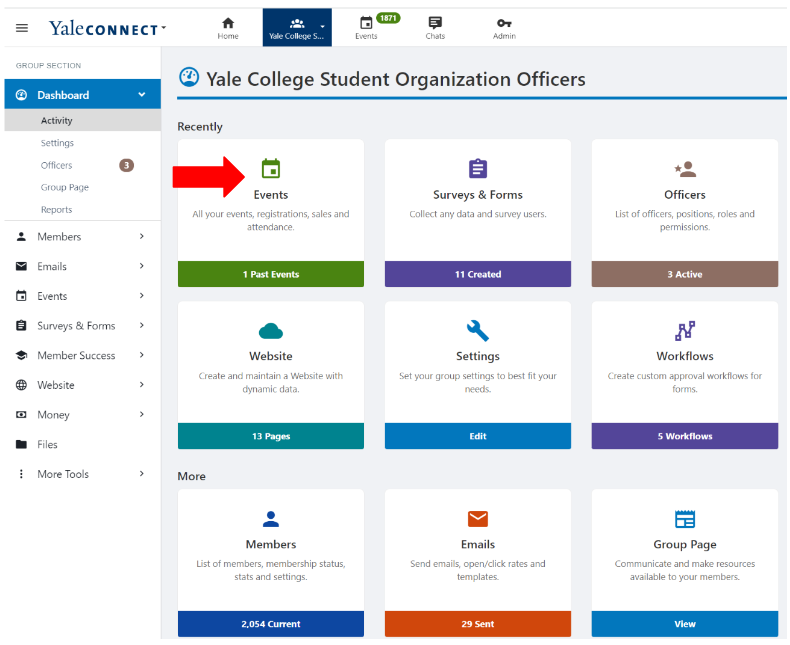Click the Officers badge showing 3

(x=126, y=165)
